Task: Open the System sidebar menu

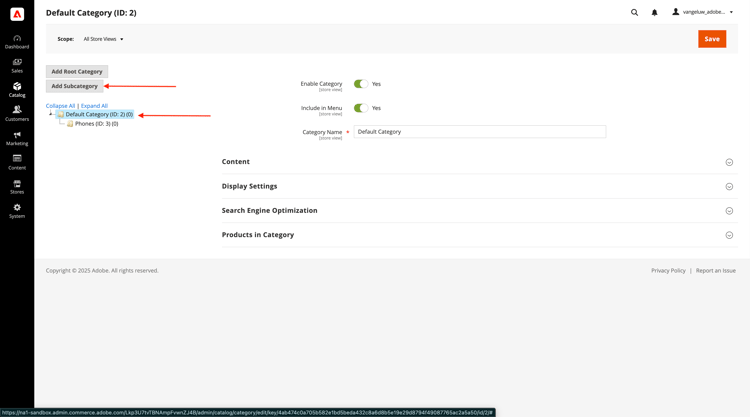Action: 17,211
